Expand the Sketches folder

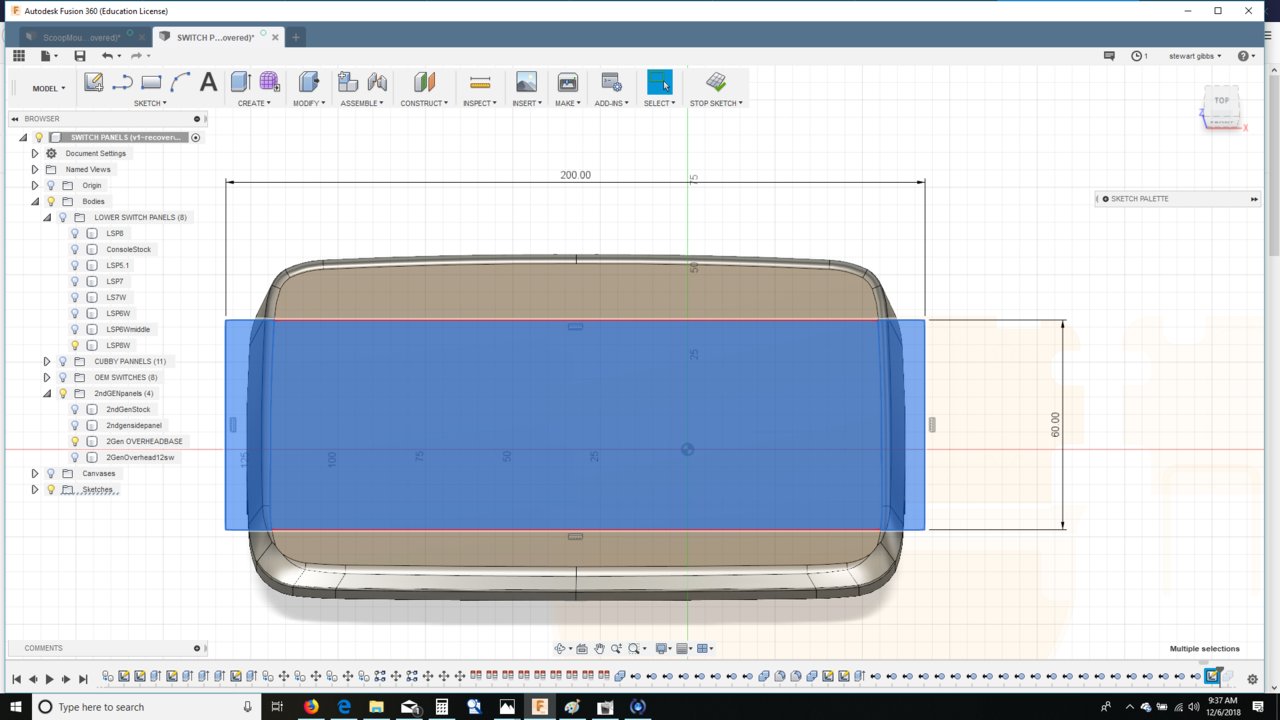pos(35,489)
